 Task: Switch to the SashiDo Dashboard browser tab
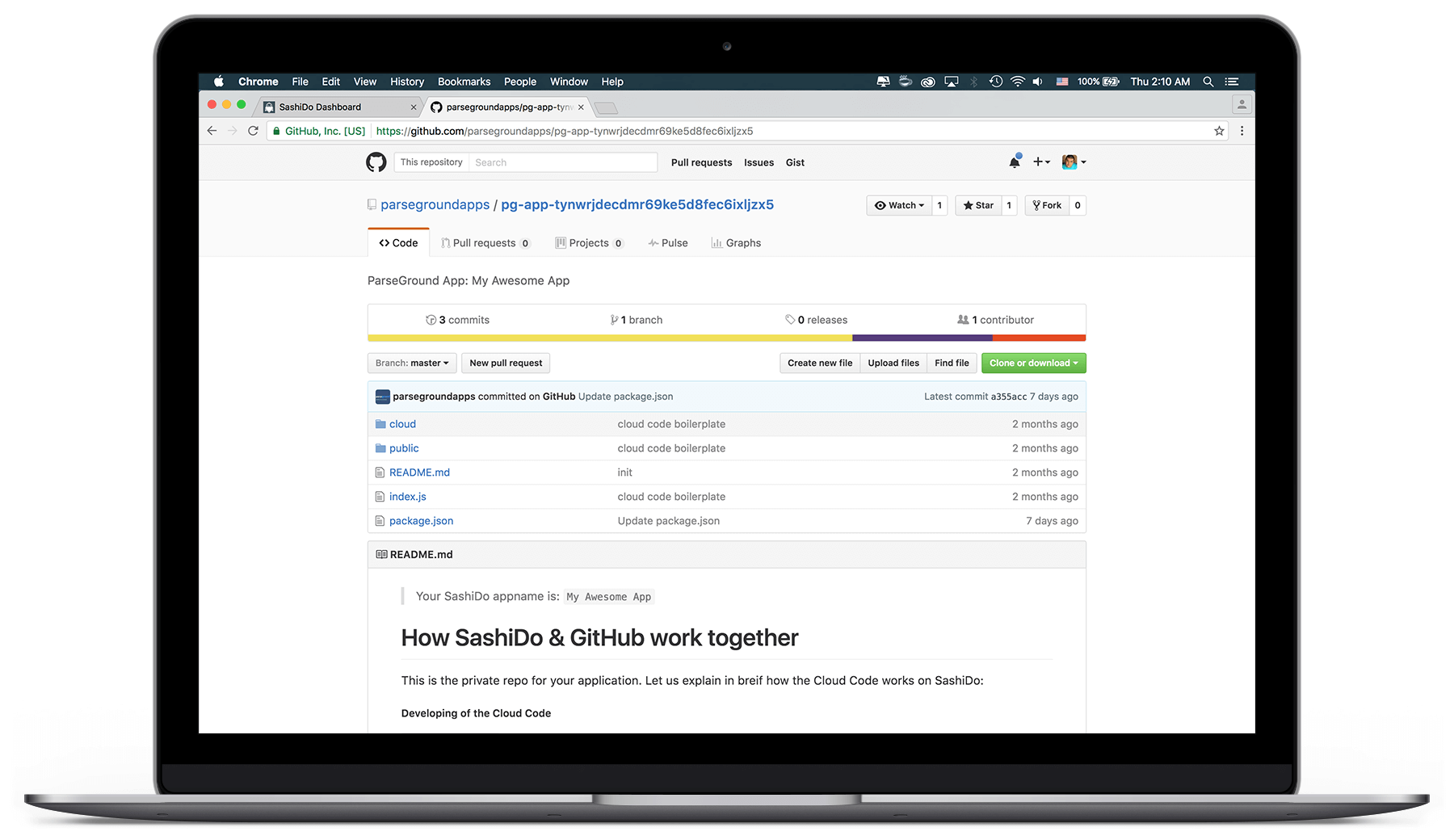pyautogui.click(x=339, y=107)
